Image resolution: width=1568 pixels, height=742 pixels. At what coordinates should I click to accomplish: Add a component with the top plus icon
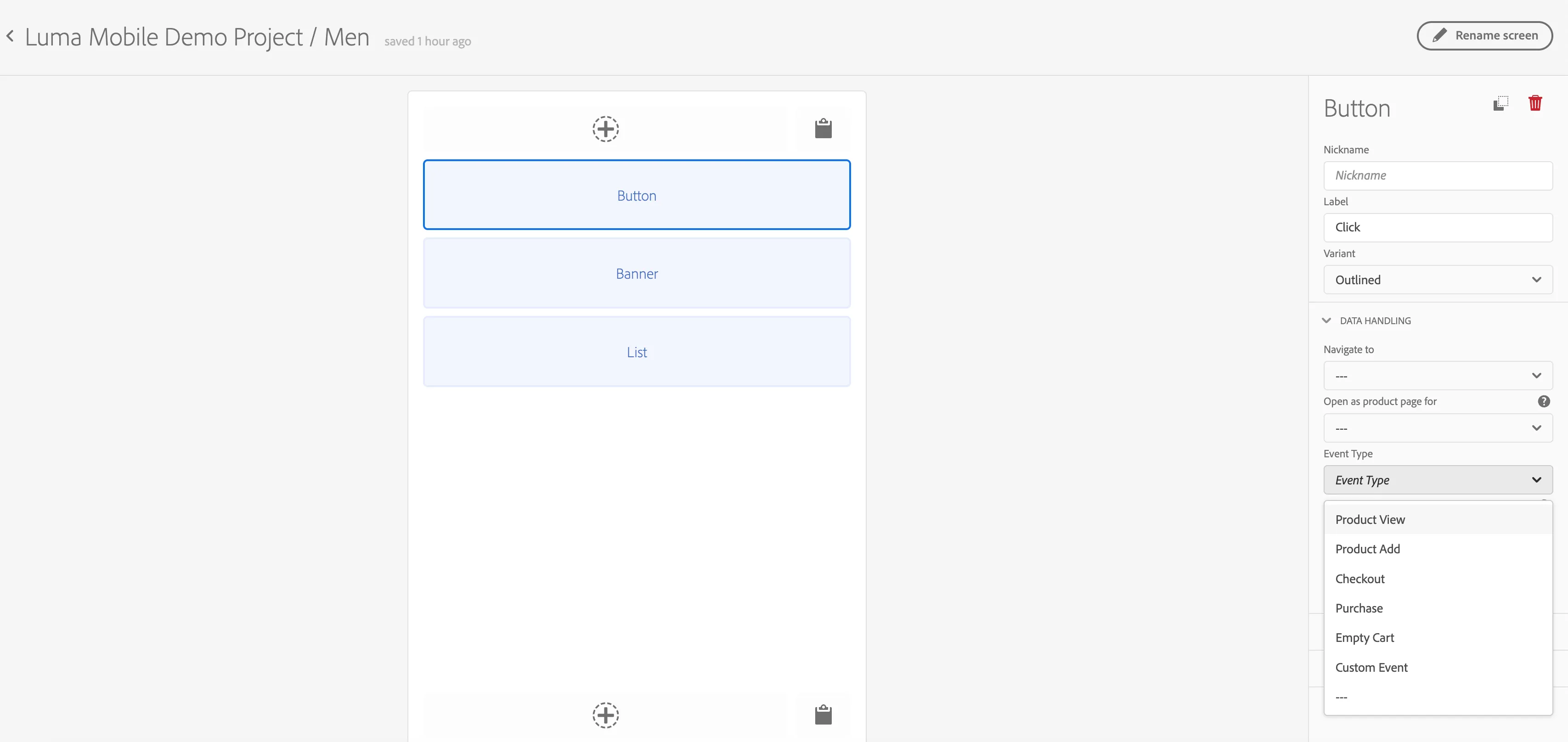coord(606,129)
